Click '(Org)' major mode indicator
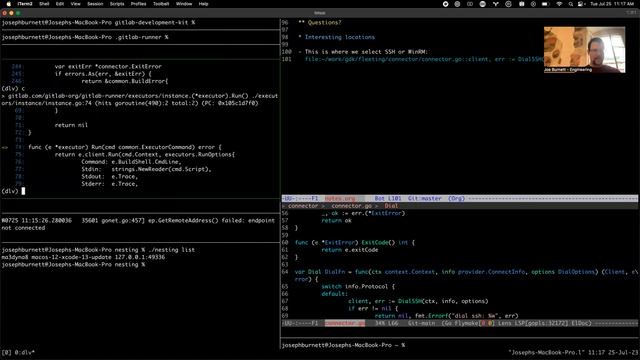 tap(456, 198)
